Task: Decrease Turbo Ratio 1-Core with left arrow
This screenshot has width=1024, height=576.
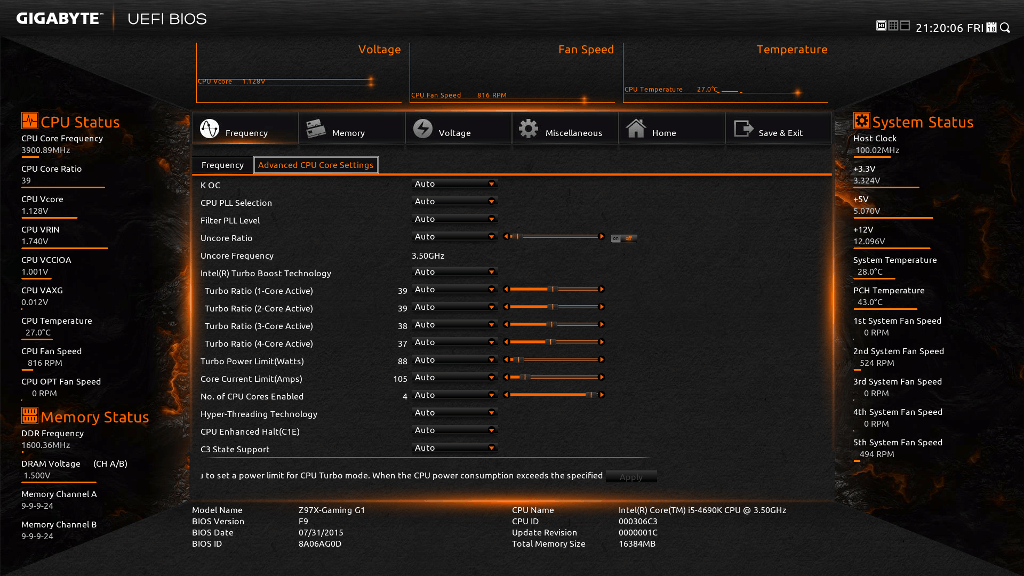Action: pos(506,289)
